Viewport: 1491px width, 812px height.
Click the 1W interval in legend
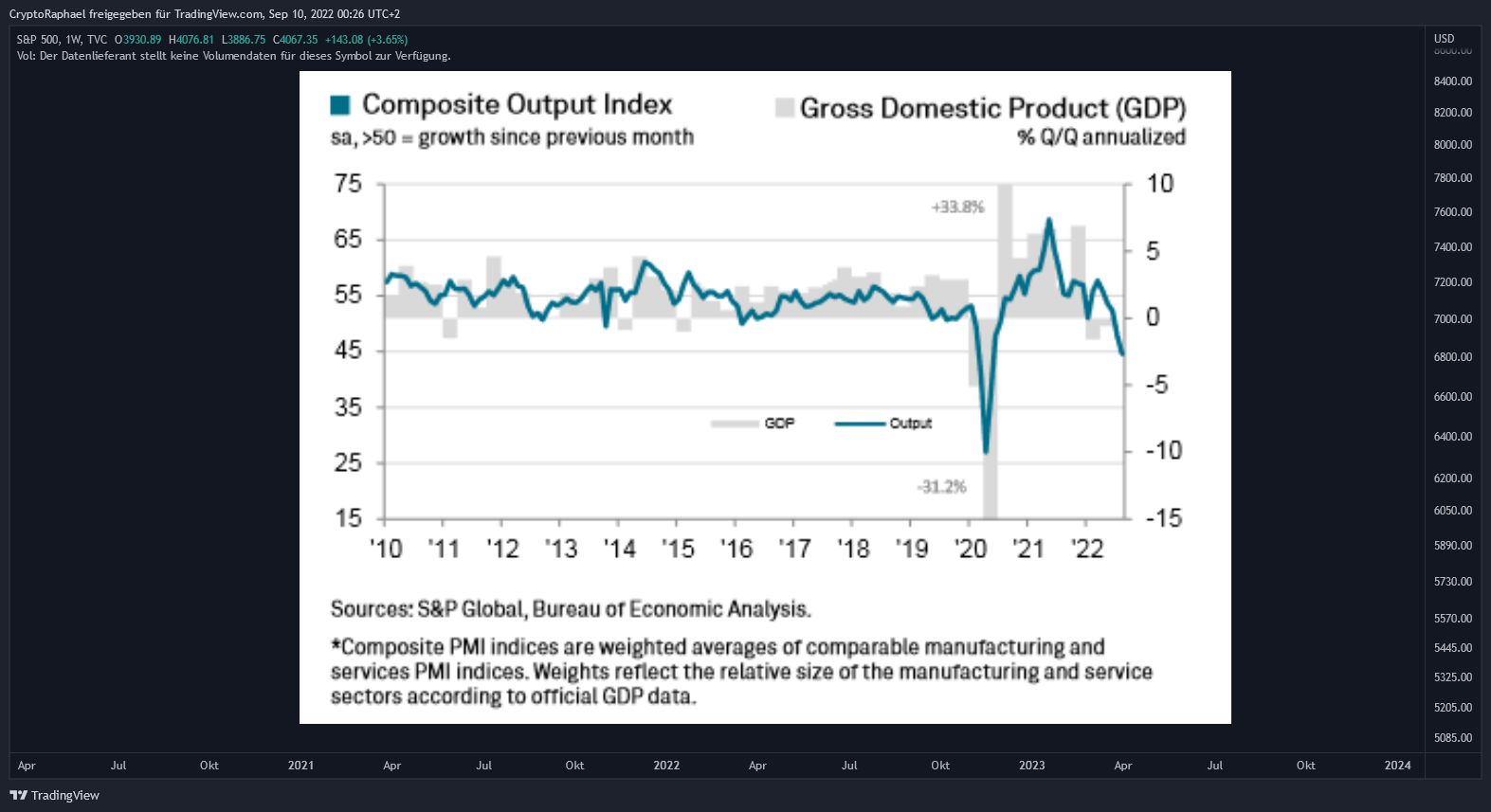pyautogui.click(x=73, y=40)
